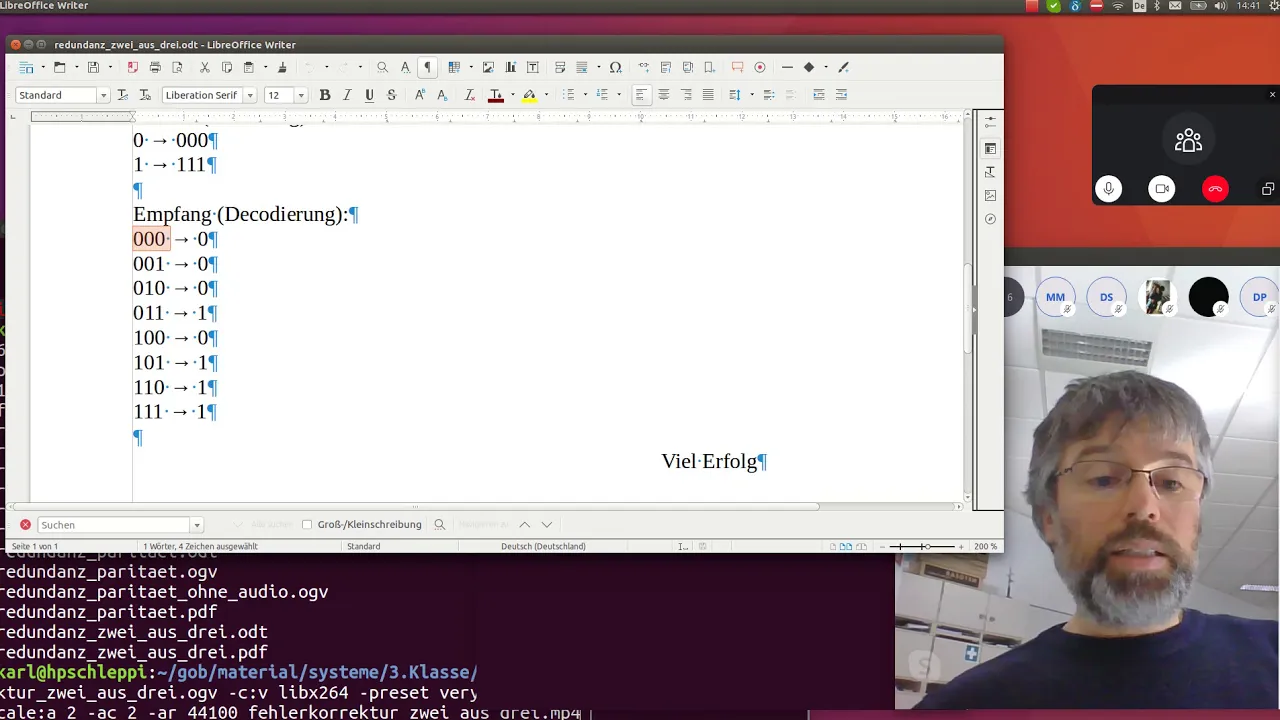Click the Insert Text Box icon
The height and width of the screenshot is (720, 1280).
[532, 67]
